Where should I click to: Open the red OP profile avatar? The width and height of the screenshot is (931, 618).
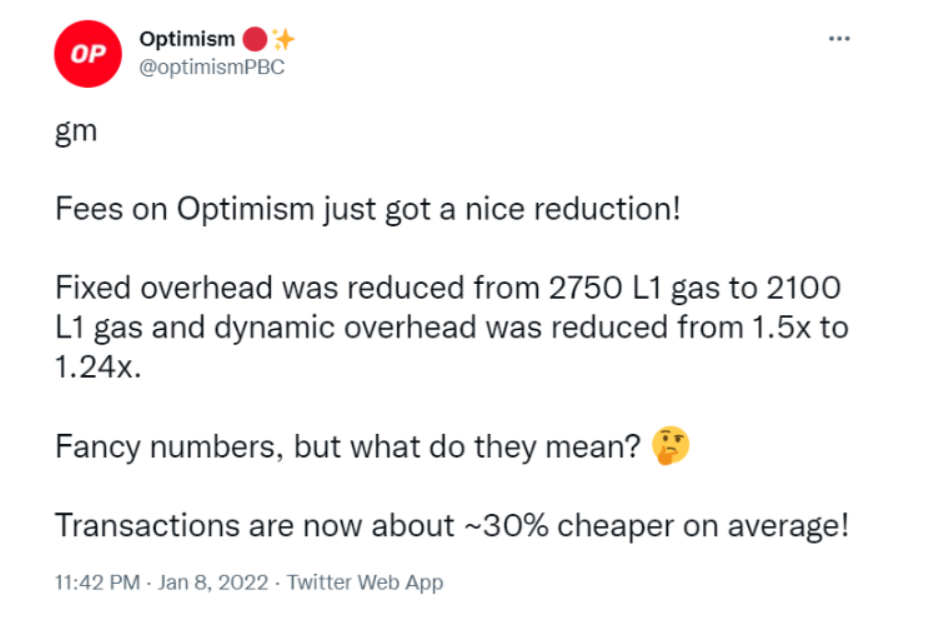tap(88, 54)
